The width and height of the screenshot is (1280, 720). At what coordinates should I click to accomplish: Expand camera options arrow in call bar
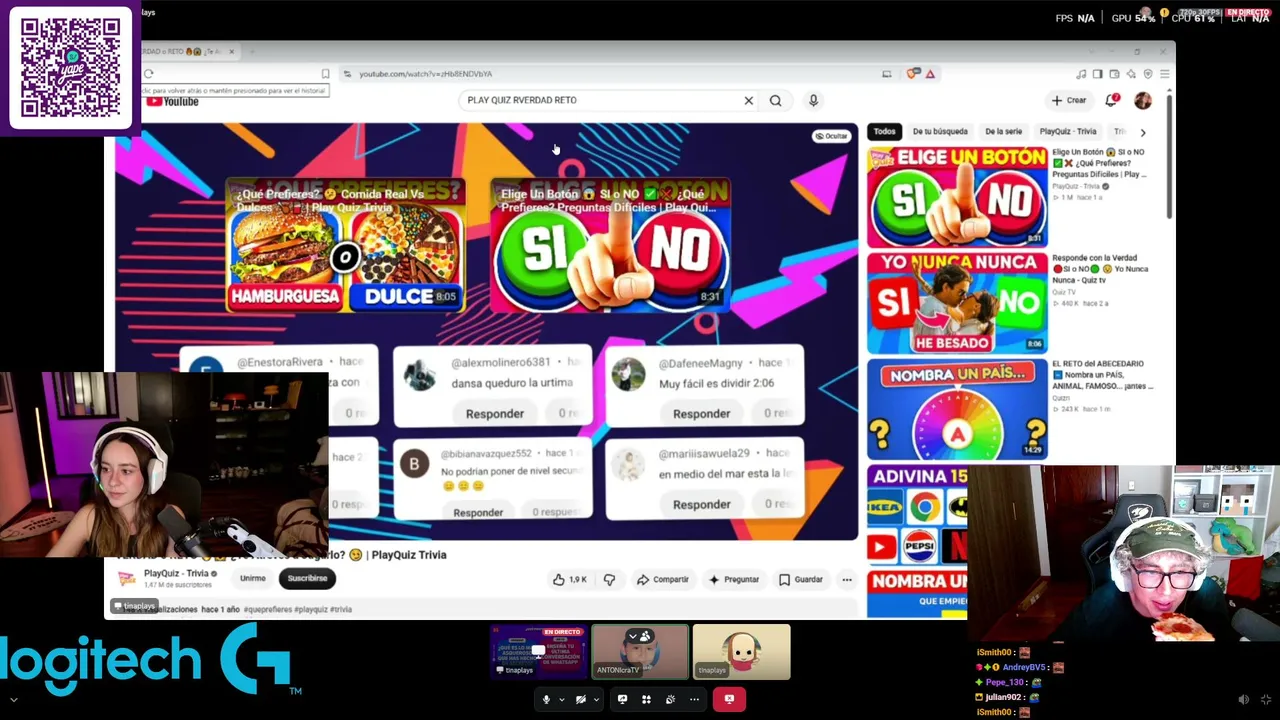[x=596, y=700]
